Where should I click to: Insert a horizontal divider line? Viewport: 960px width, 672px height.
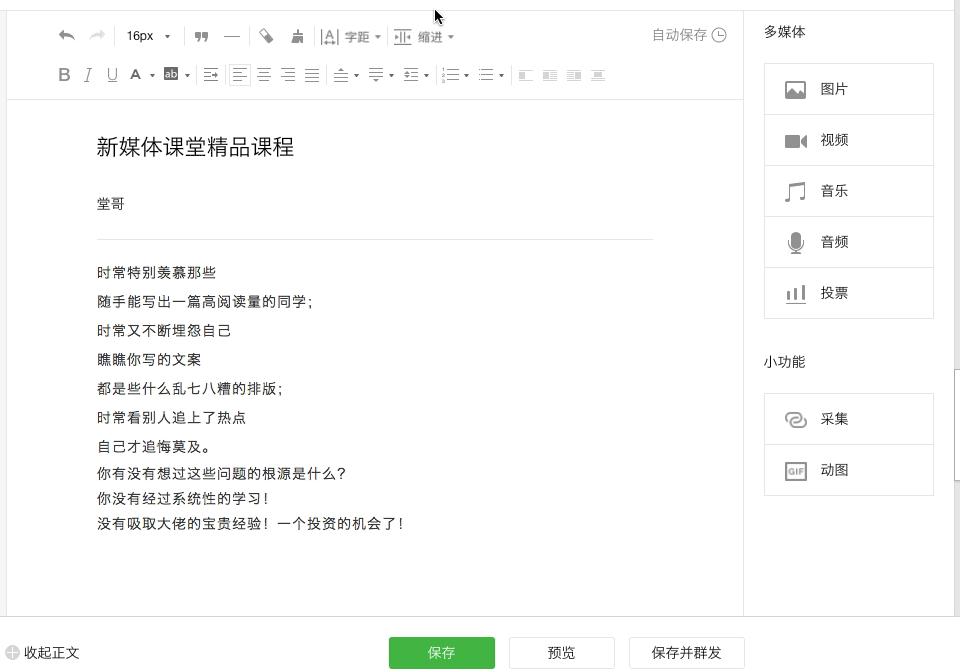click(x=231, y=35)
